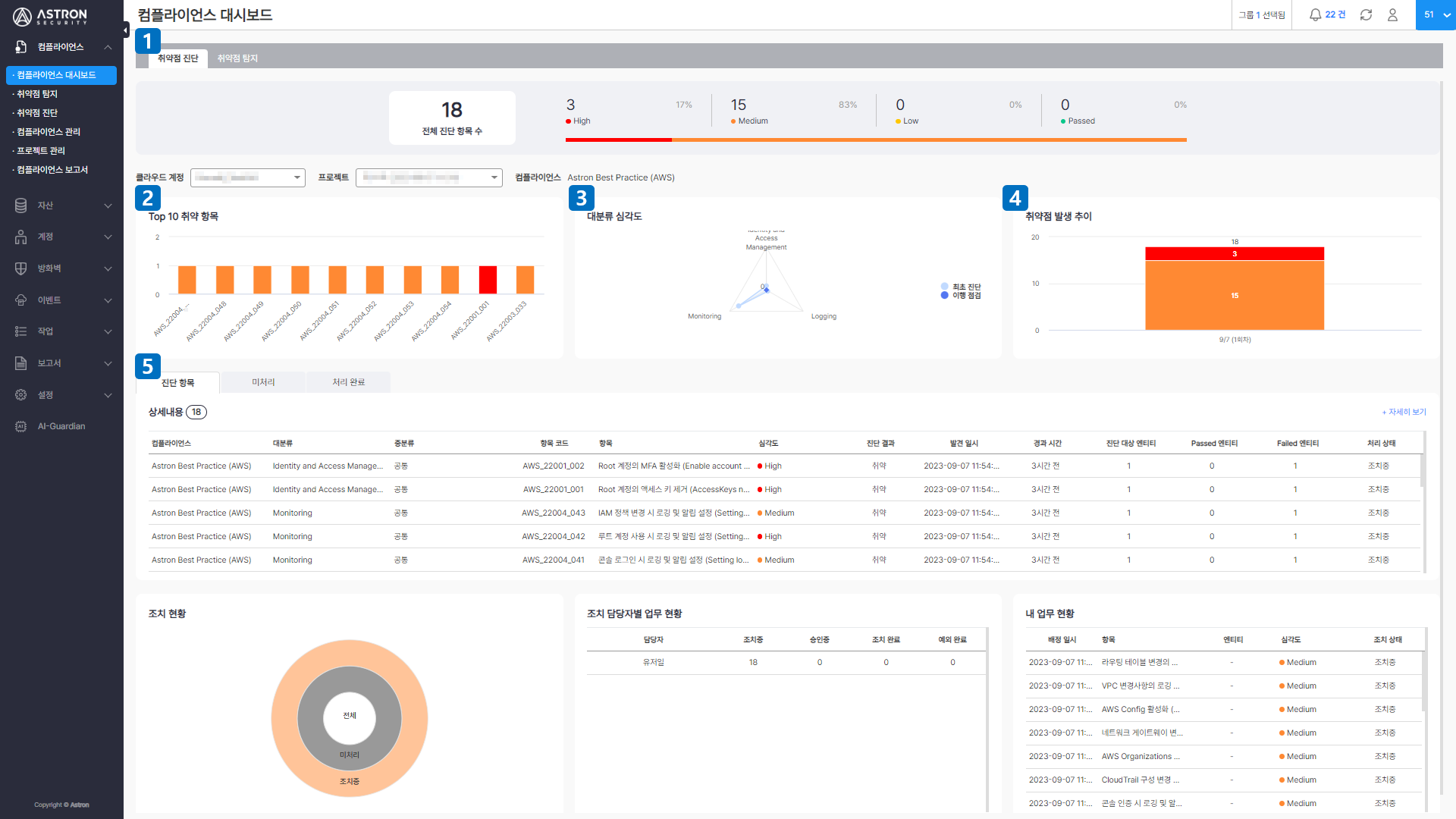This screenshot has width=1456, height=819.
Task: Collapse sidebar with the arrow handle
Action: [x=126, y=30]
